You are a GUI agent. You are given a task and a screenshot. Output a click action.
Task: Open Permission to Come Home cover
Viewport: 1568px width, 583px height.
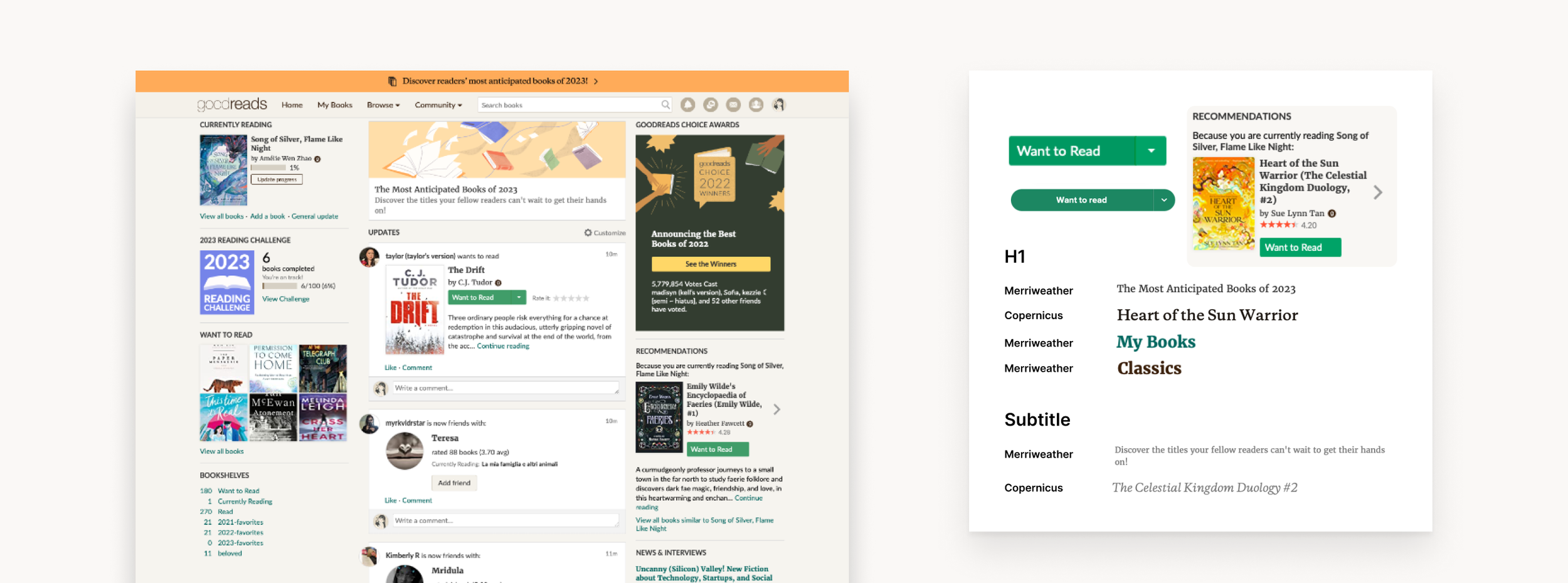[273, 369]
